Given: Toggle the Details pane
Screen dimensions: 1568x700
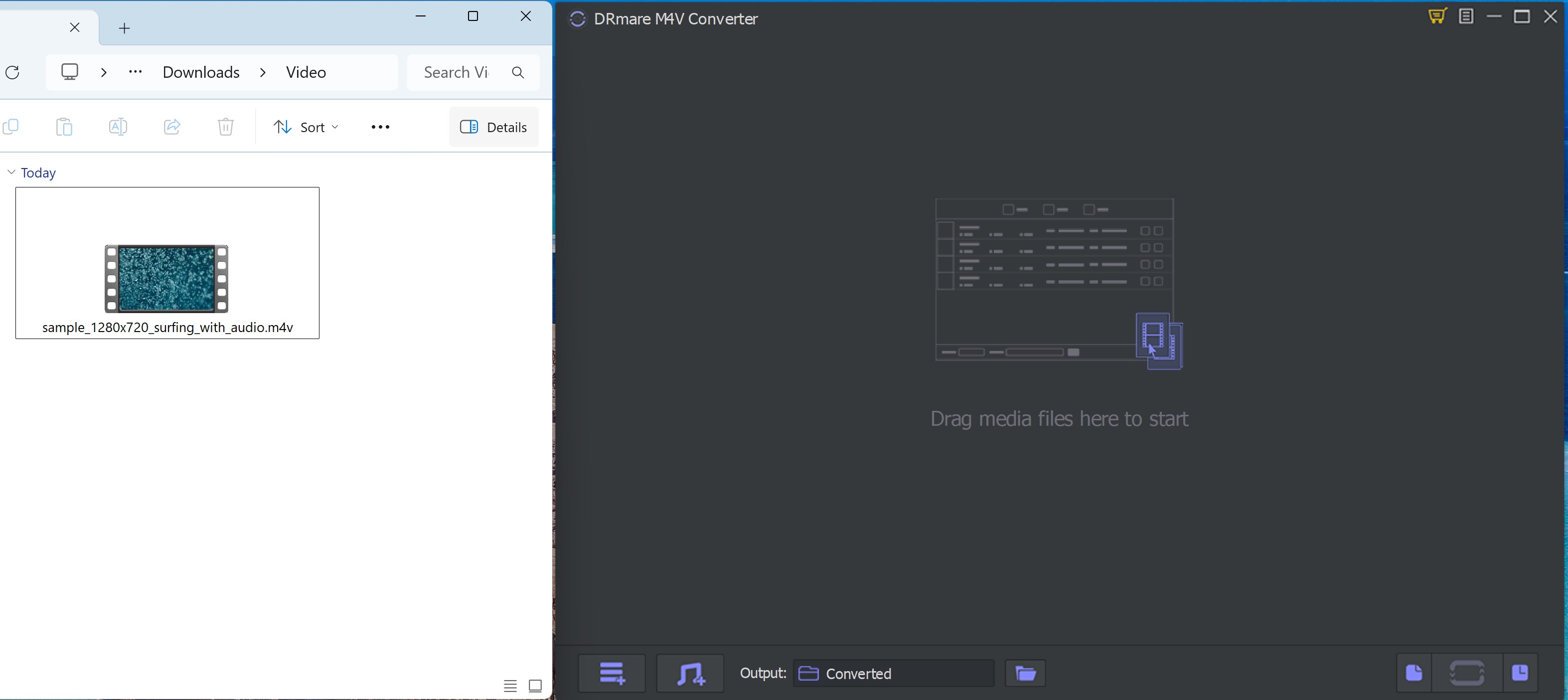Looking at the screenshot, I should (493, 127).
